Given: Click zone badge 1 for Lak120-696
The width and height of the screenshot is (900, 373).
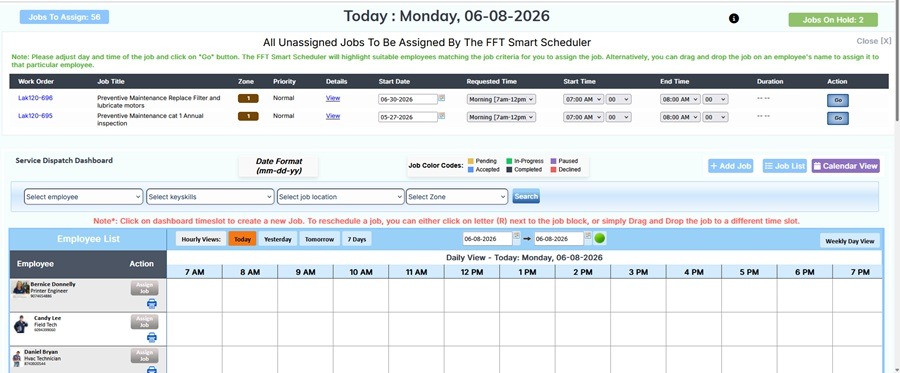Looking at the screenshot, I should point(248,98).
